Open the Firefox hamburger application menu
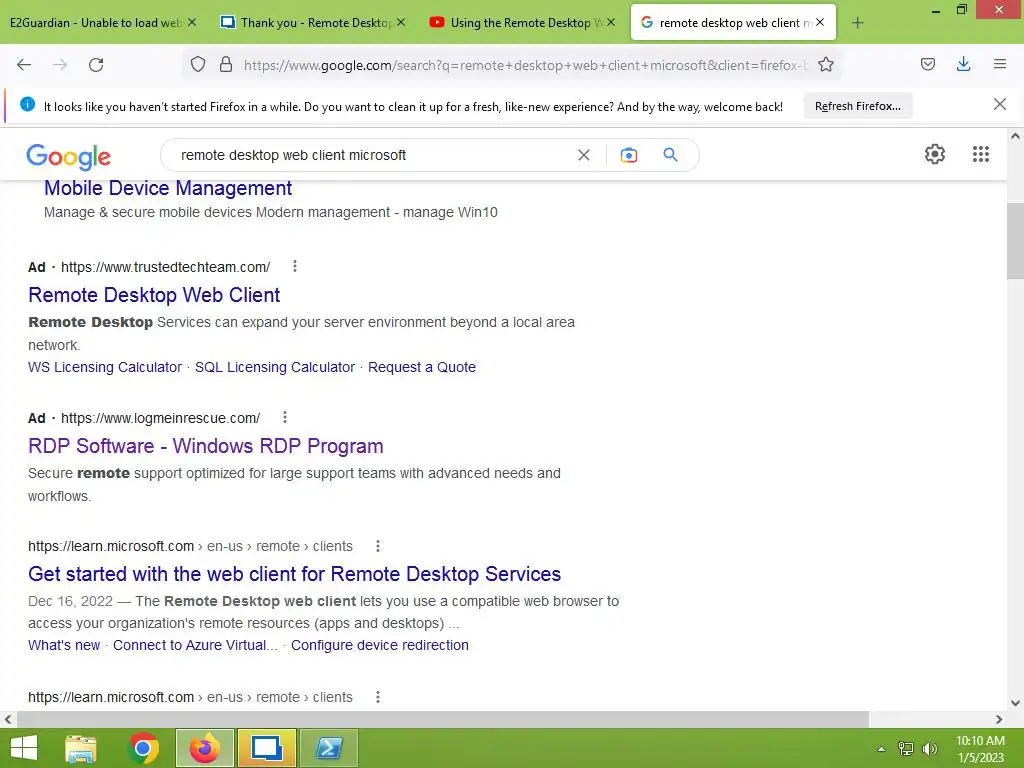The width and height of the screenshot is (1024, 768). pos(999,64)
